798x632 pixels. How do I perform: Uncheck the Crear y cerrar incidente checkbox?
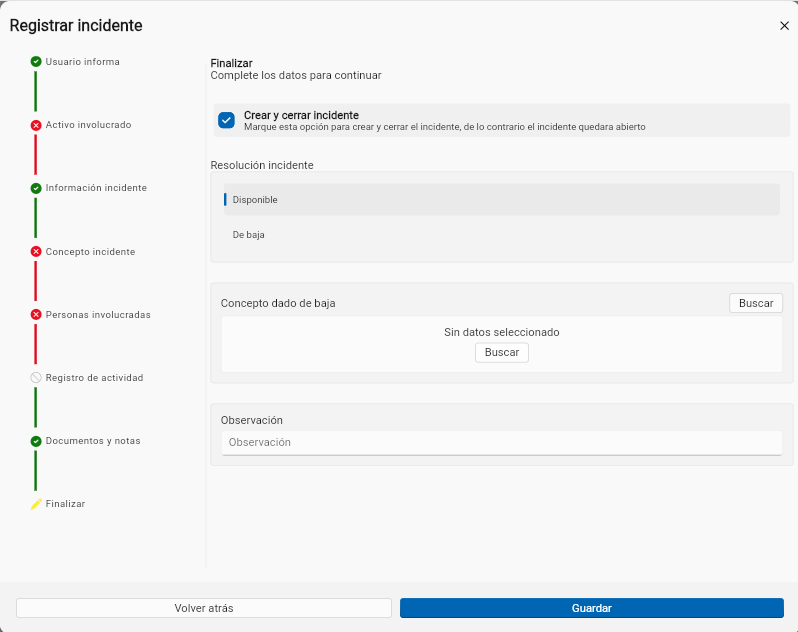(226, 121)
